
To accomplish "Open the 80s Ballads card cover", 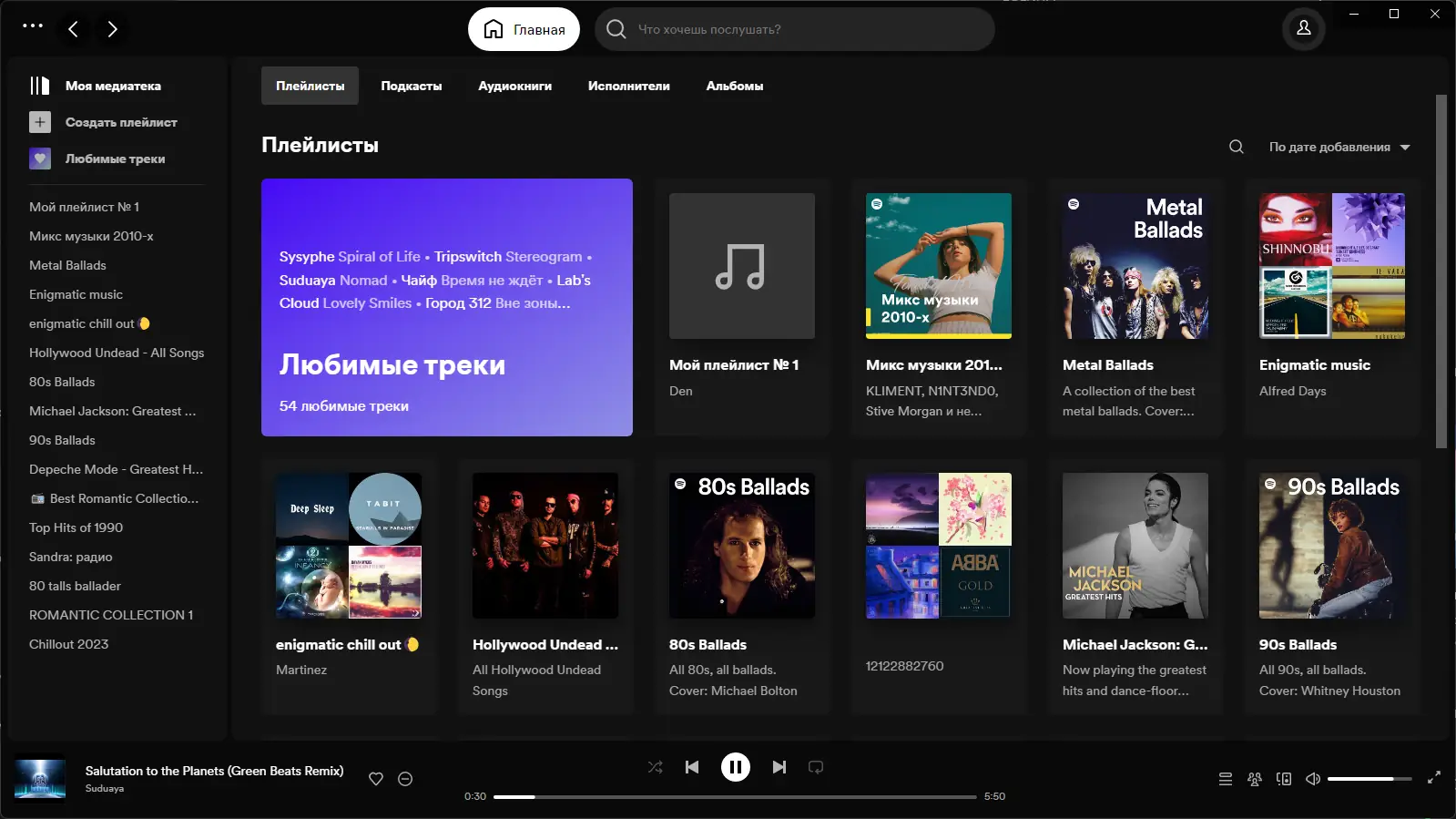I will pyautogui.click(x=742, y=546).
